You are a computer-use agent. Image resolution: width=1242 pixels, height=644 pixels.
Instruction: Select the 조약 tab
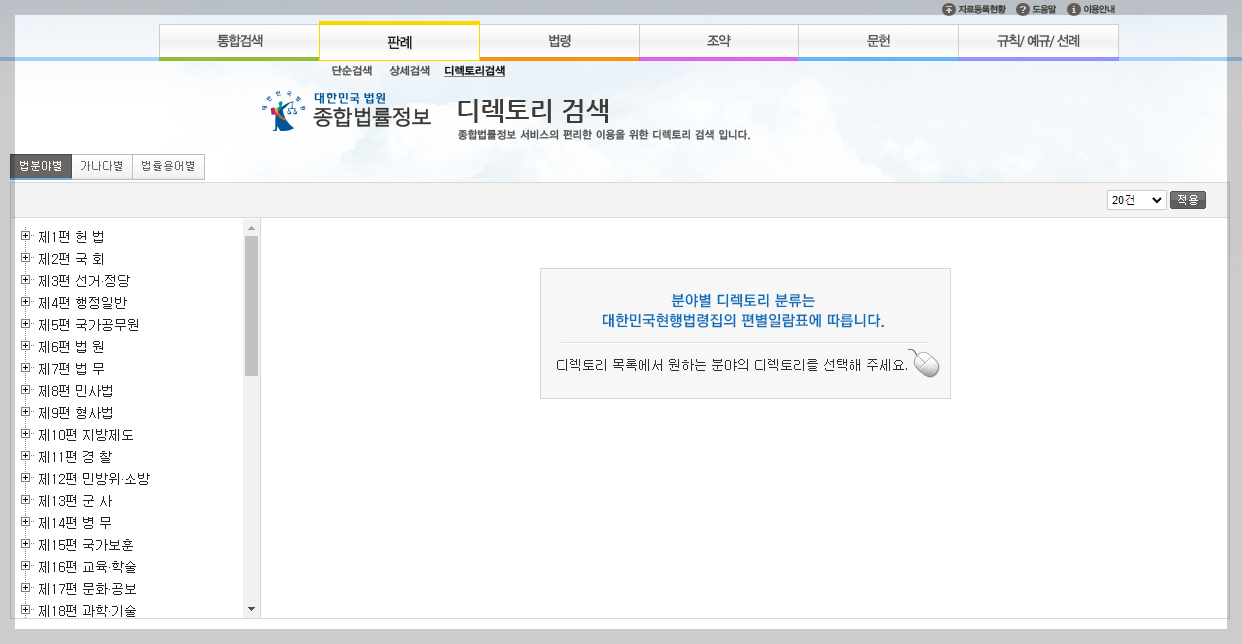click(x=718, y=42)
